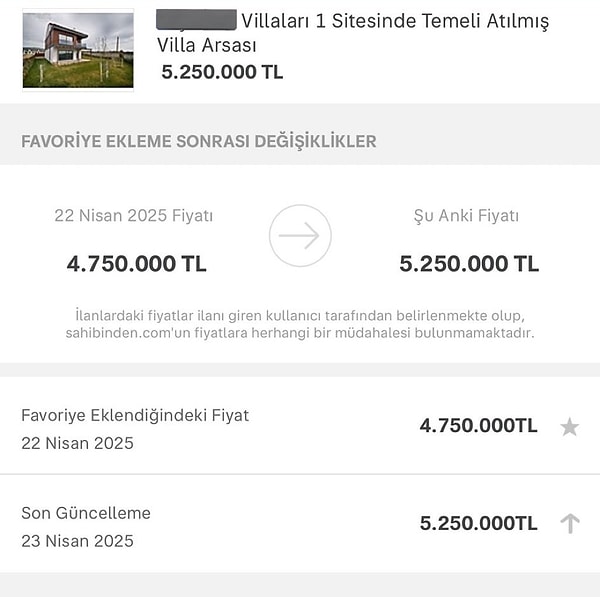
Task: Click the upward arrow price-increase icon
Action: point(569,523)
